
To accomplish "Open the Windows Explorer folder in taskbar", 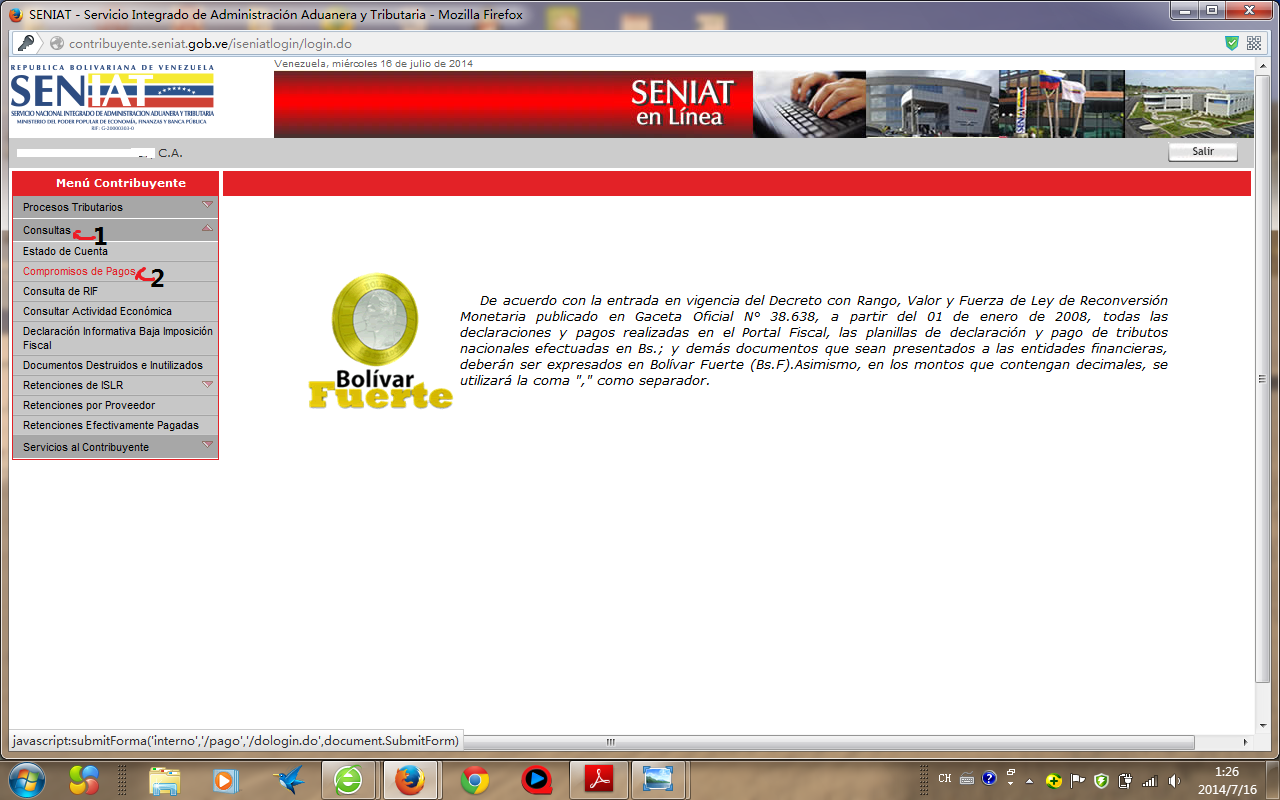I will (164, 780).
